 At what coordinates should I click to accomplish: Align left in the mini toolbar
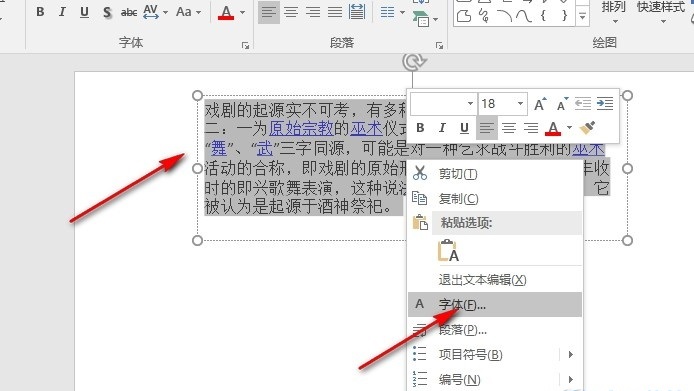[x=486, y=128]
